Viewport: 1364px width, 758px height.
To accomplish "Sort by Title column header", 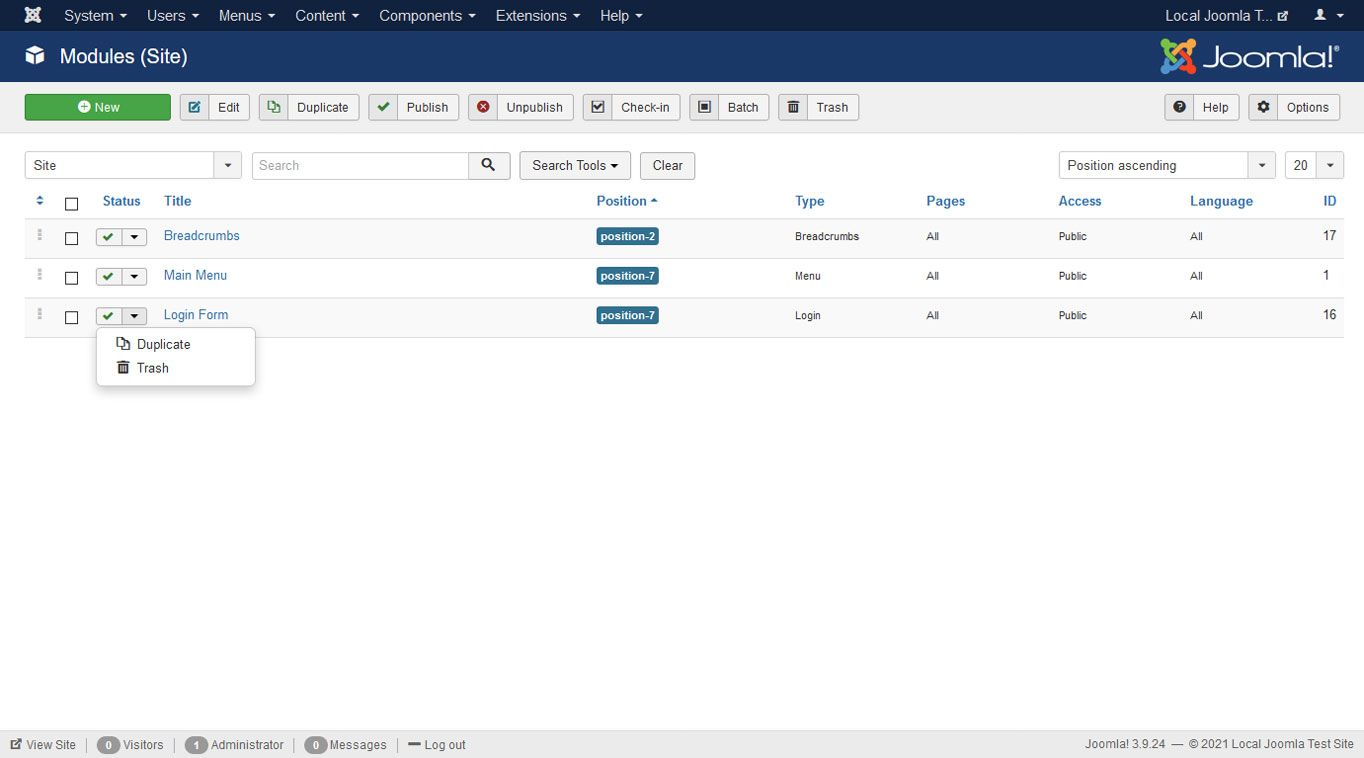I will [178, 201].
